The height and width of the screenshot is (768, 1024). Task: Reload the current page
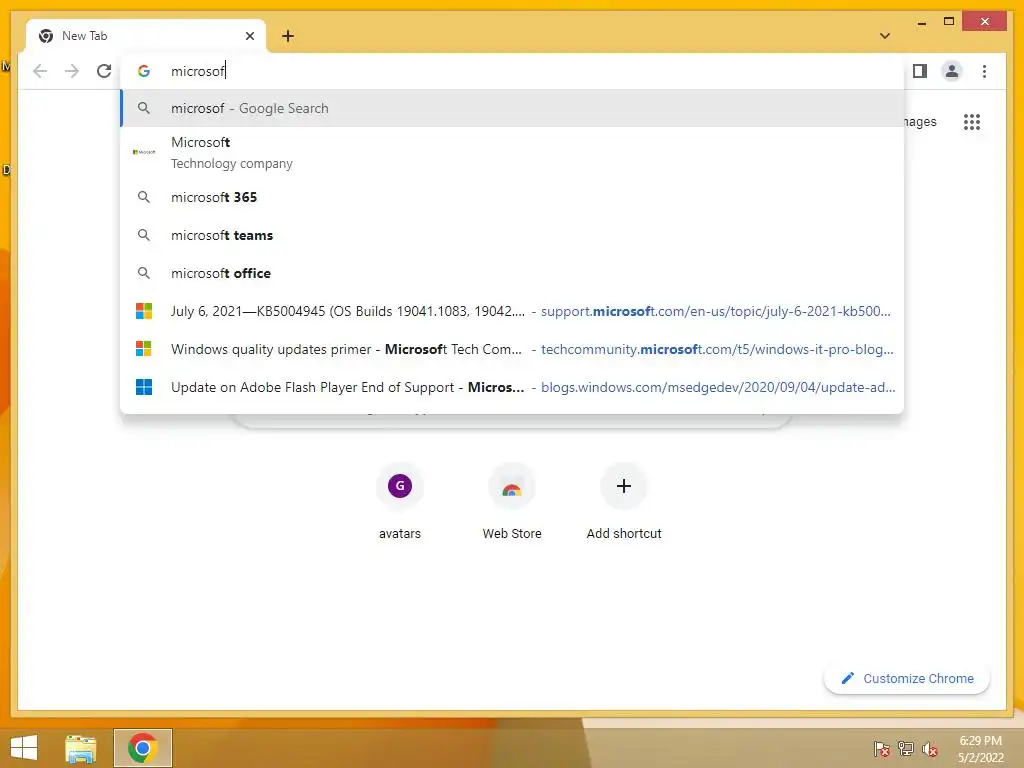[104, 71]
